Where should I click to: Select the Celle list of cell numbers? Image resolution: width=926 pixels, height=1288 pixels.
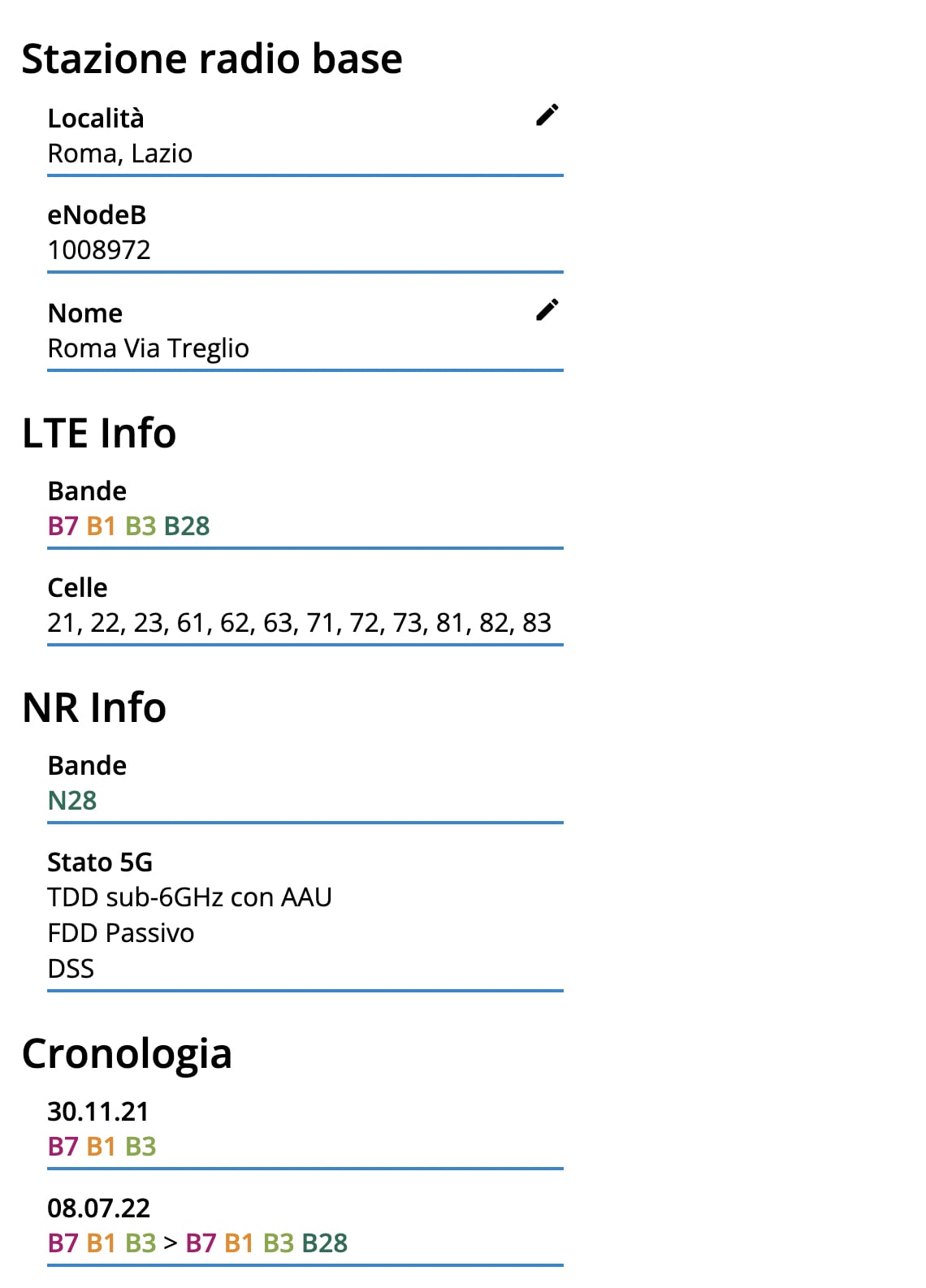click(x=299, y=623)
